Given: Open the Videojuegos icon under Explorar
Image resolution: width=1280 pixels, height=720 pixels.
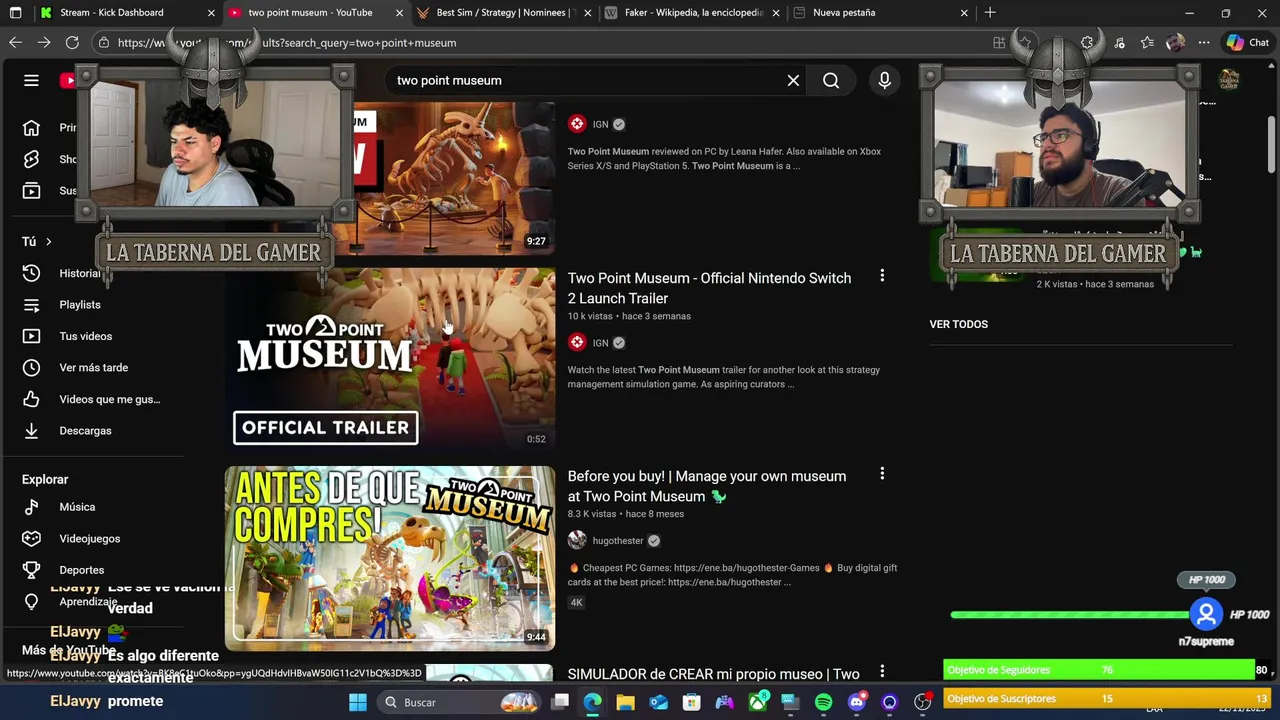Looking at the screenshot, I should (x=31, y=538).
